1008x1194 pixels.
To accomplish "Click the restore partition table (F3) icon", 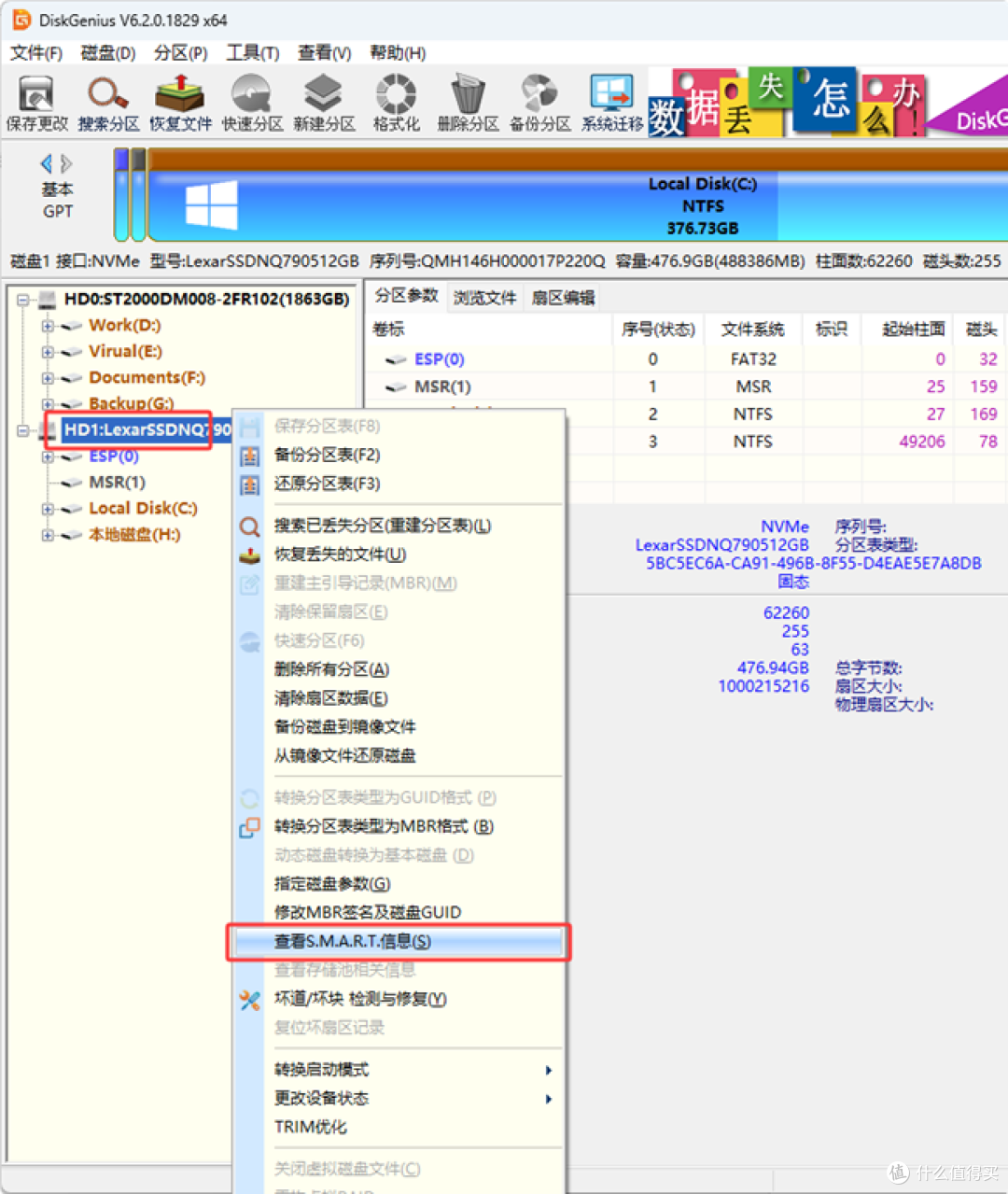I will (x=250, y=485).
